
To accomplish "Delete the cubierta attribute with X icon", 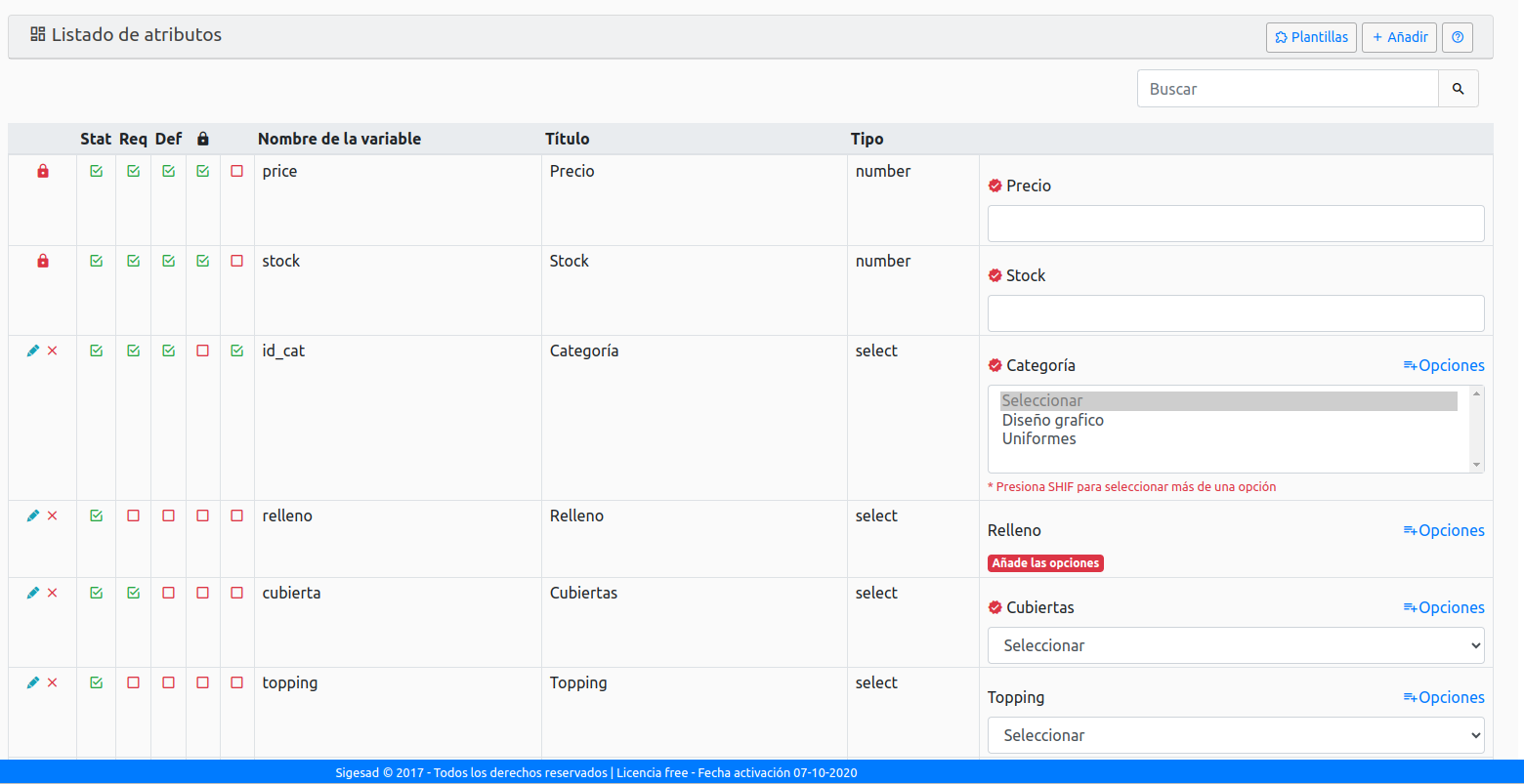I will point(53,593).
